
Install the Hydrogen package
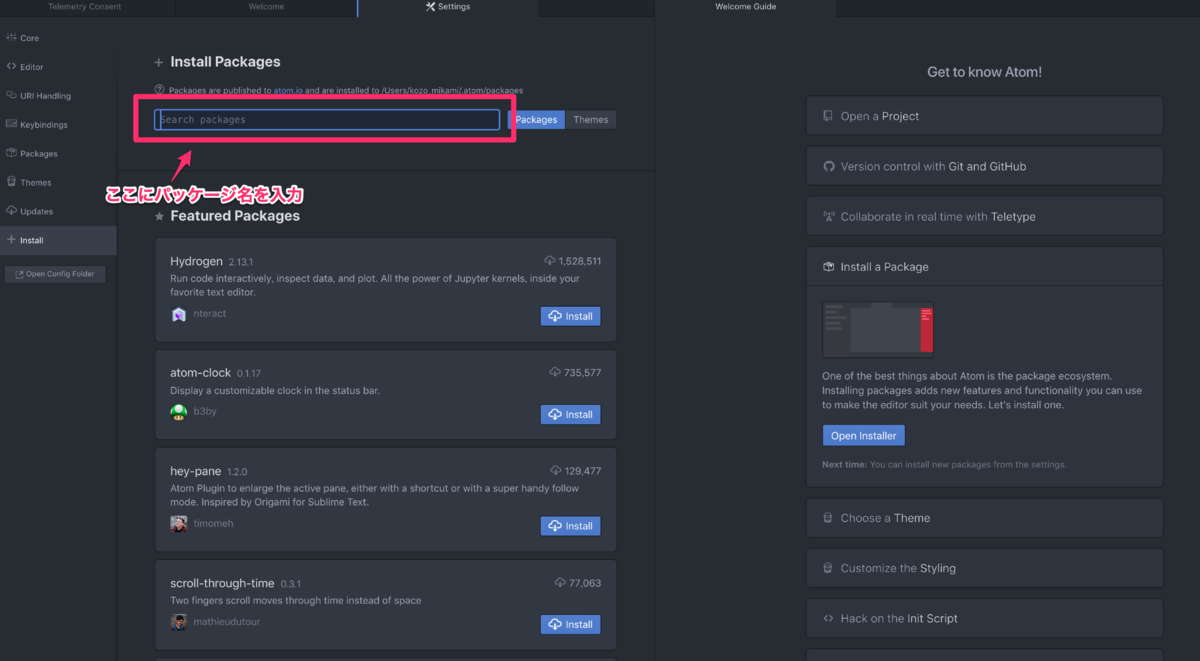(571, 316)
